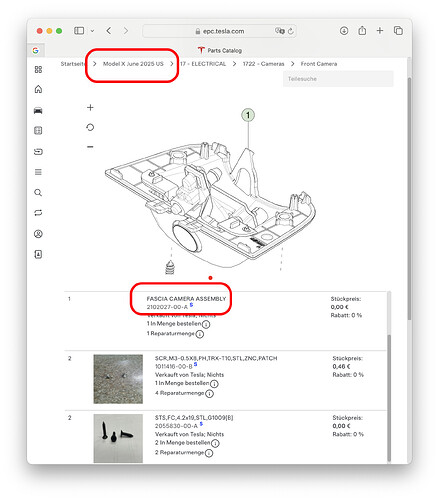439x500 pixels.
Task: Open info icon beside 2 Reparaturmenge
Action: 209,453
